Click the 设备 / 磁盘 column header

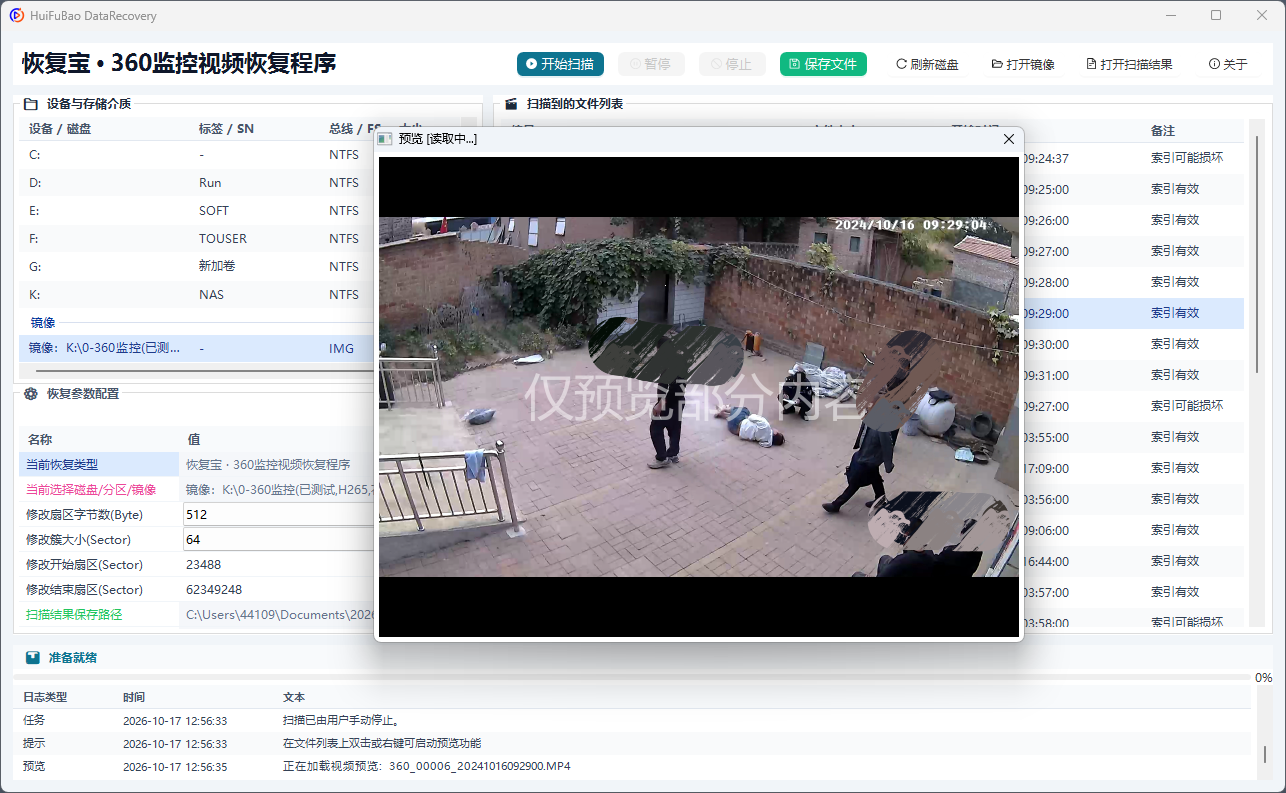(60, 129)
